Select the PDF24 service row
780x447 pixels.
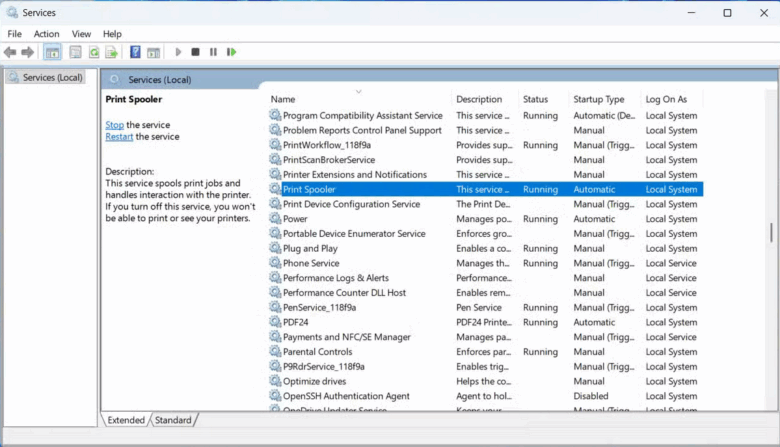coord(295,322)
